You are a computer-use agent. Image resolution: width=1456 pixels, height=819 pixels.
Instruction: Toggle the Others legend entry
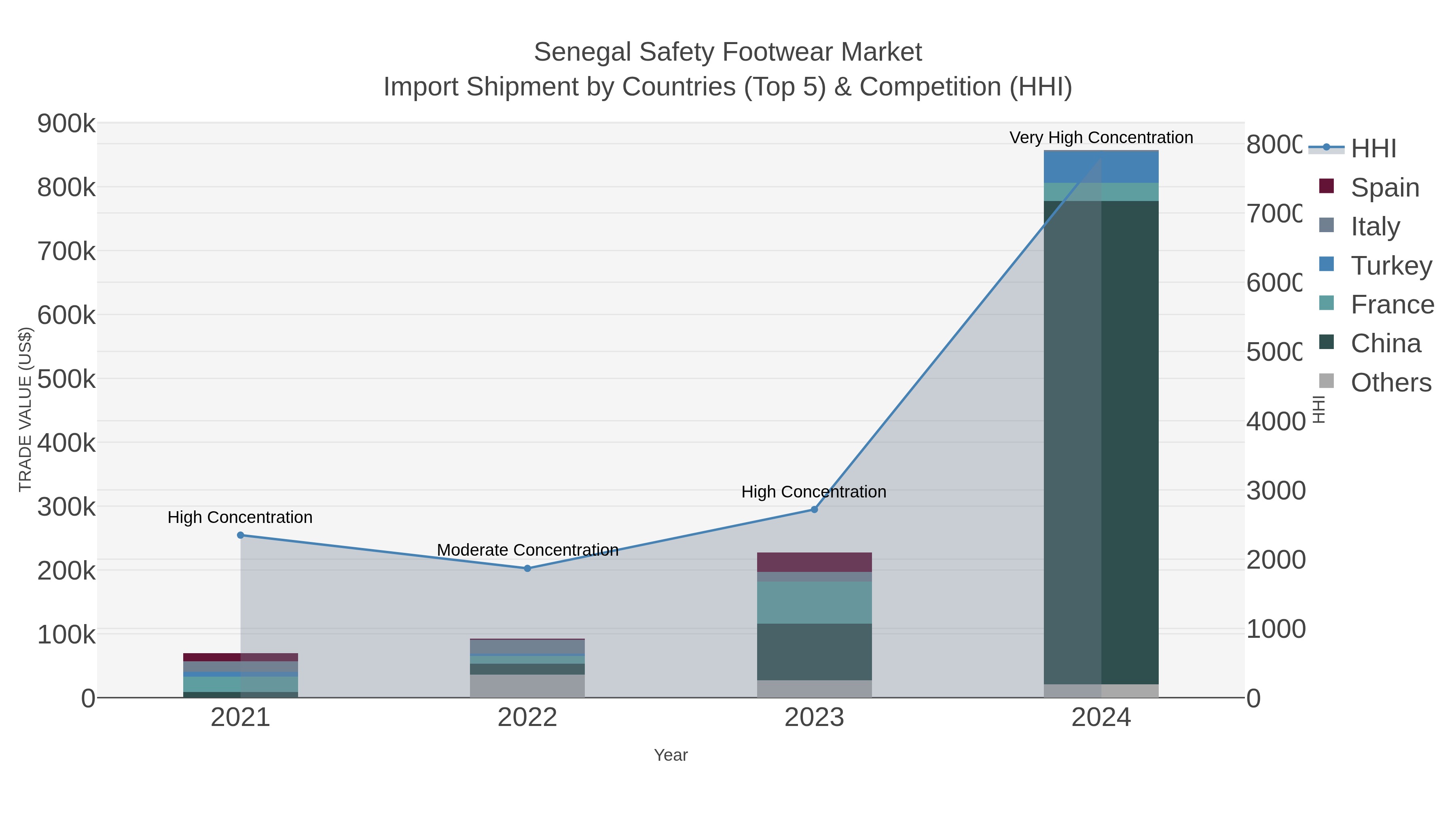[1375, 382]
